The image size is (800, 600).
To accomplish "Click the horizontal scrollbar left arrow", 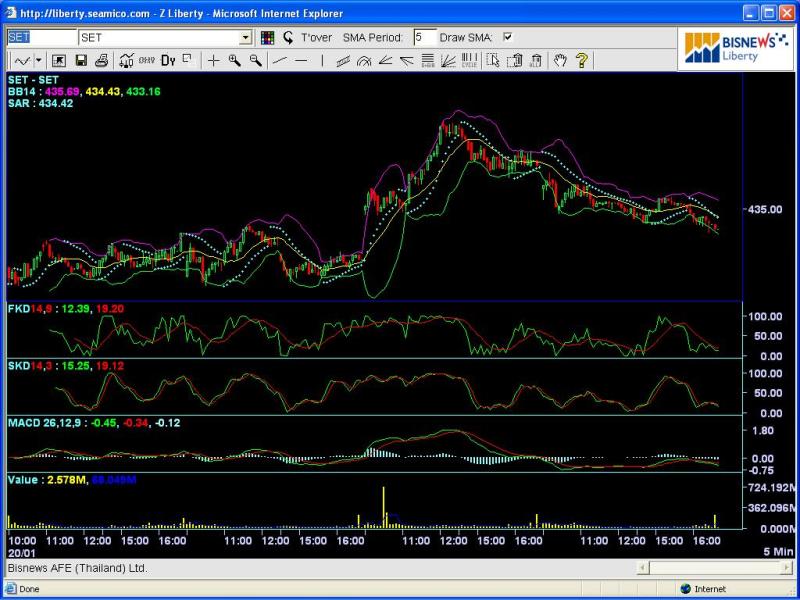I will click(x=642, y=568).
